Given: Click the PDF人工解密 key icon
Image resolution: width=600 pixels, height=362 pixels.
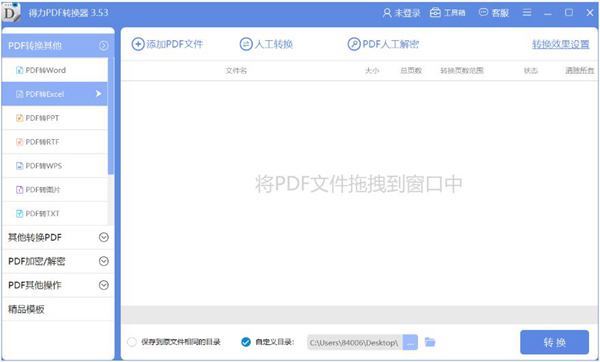Looking at the screenshot, I should tap(354, 44).
